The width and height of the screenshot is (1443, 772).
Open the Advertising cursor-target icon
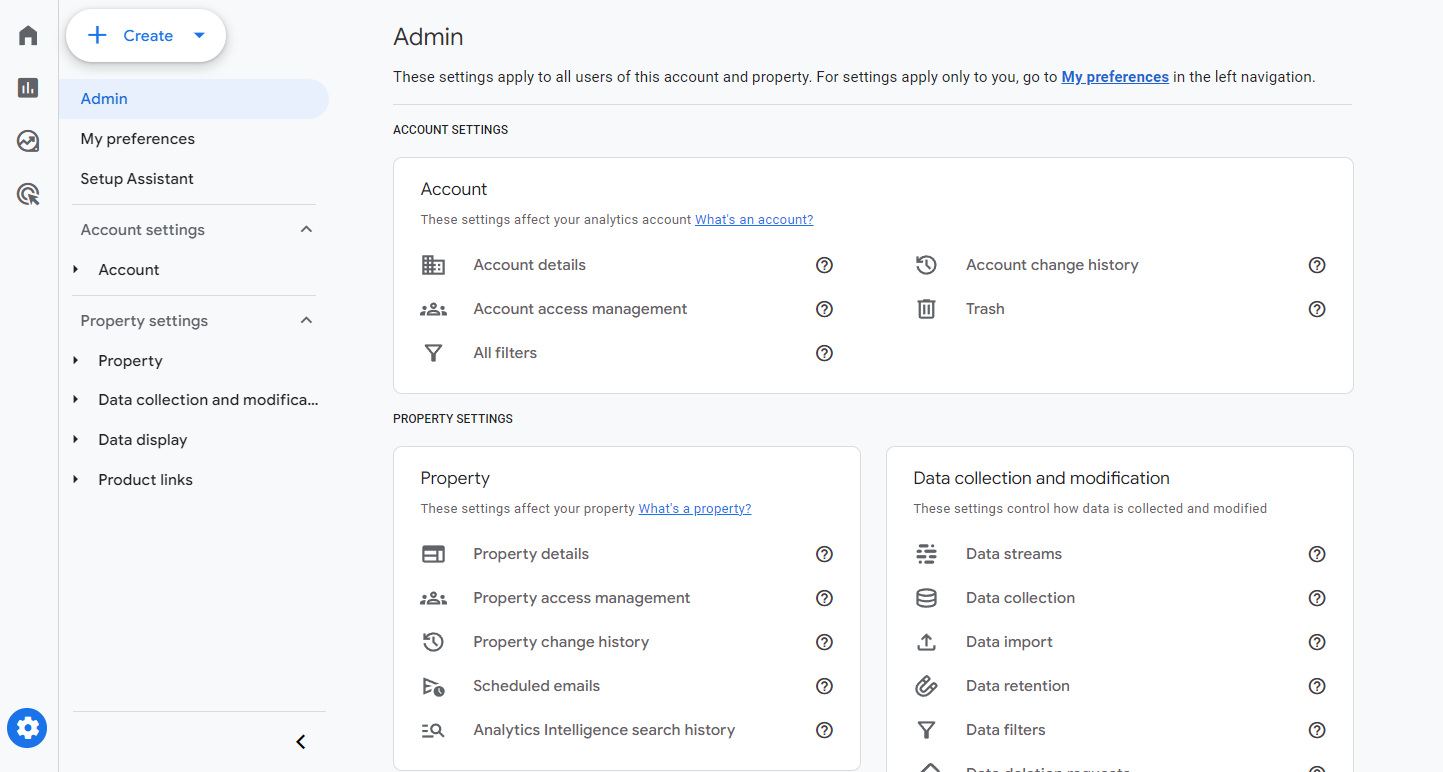click(28, 194)
